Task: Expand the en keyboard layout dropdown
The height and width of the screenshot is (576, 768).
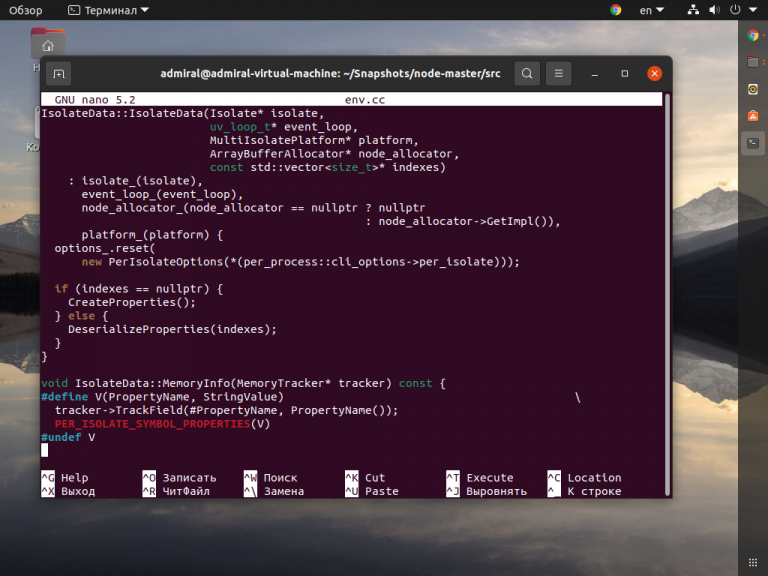Action: coord(651,10)
